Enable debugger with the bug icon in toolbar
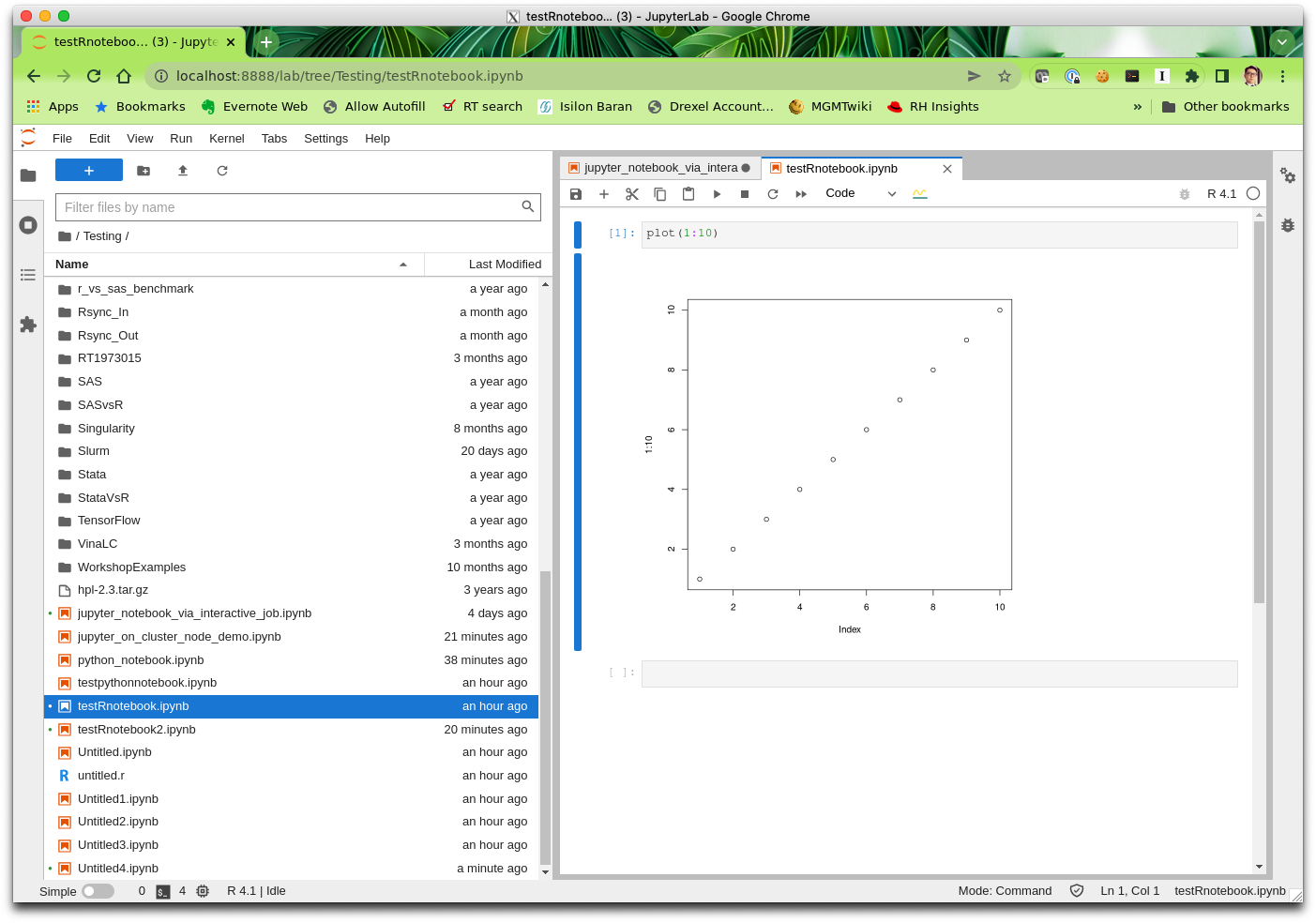The height and width of the screenshot is (923, 1316). (x=1185, y=194)
